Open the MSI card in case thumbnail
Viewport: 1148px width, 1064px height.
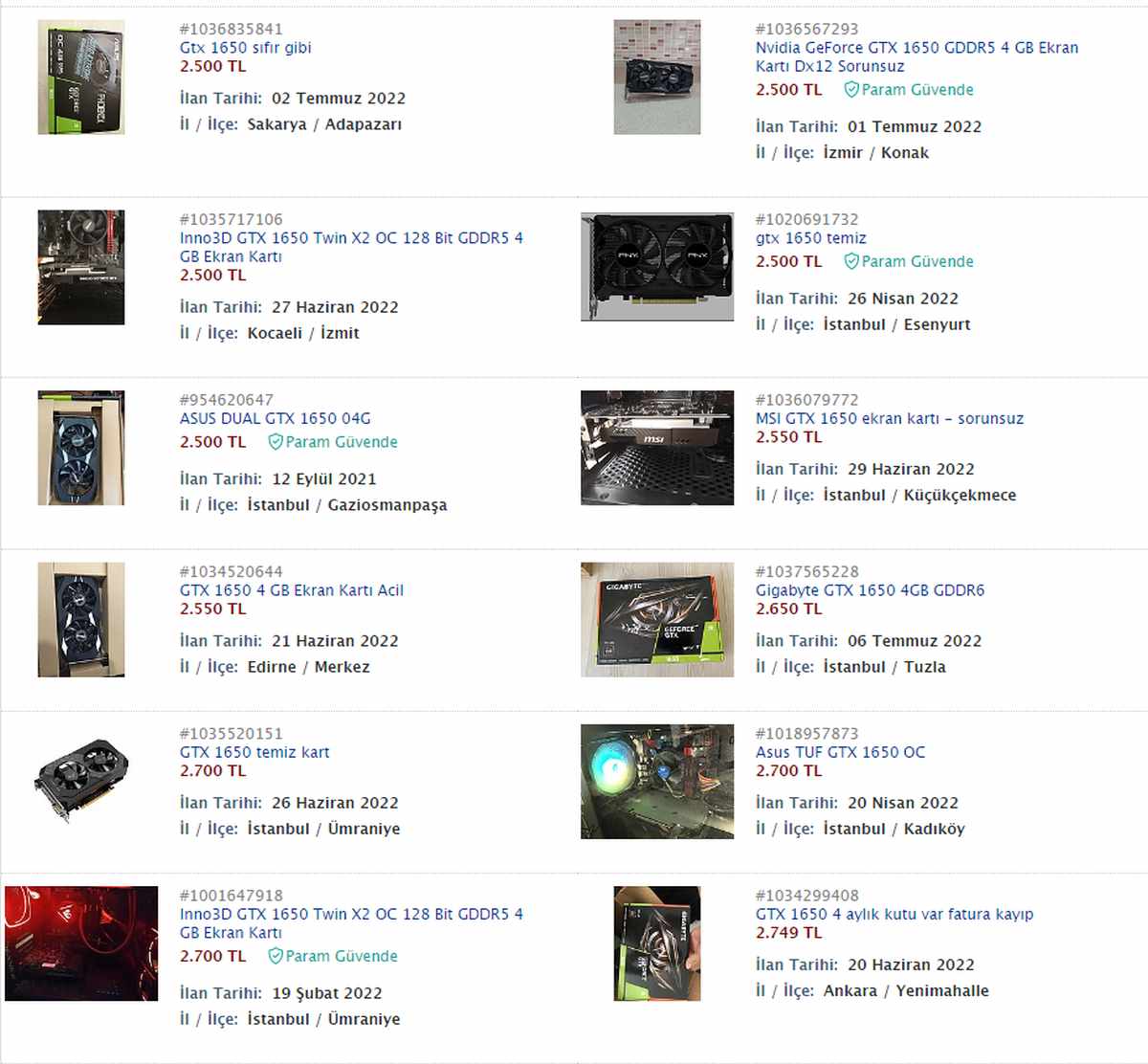tap(657, 448)
